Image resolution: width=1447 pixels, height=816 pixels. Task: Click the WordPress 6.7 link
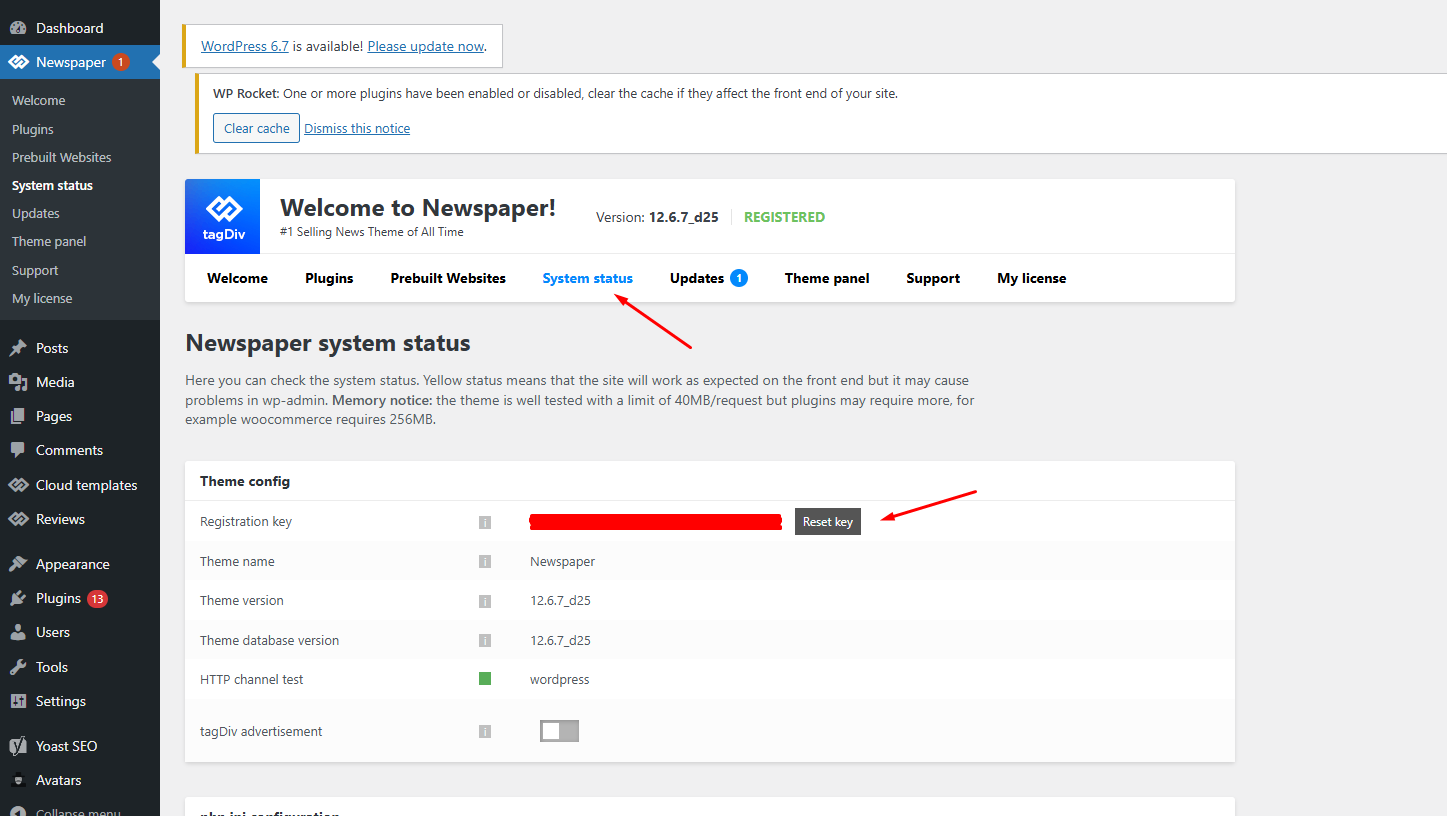(x=245, y=46)
